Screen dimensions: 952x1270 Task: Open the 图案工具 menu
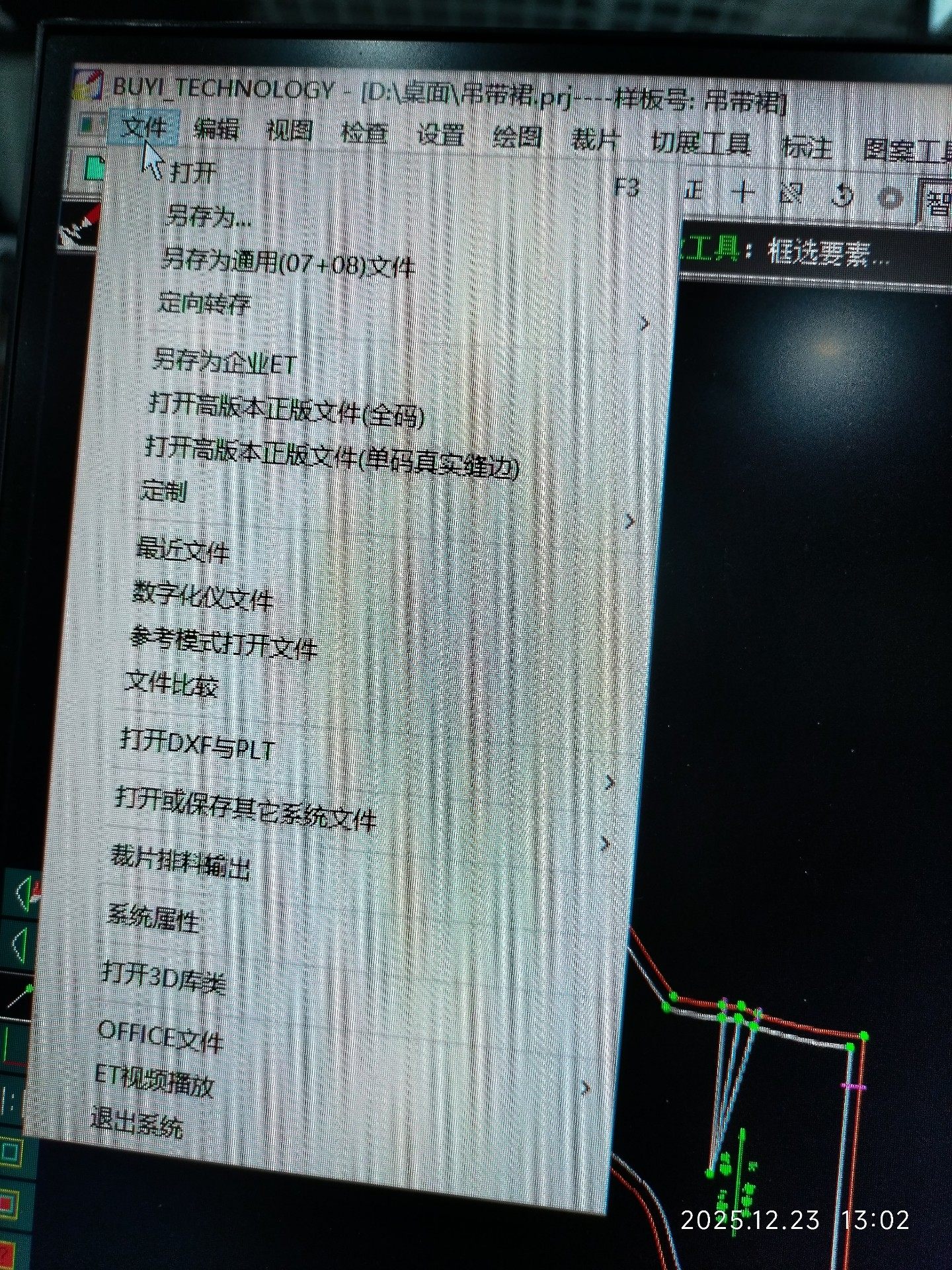click(907, 151)
